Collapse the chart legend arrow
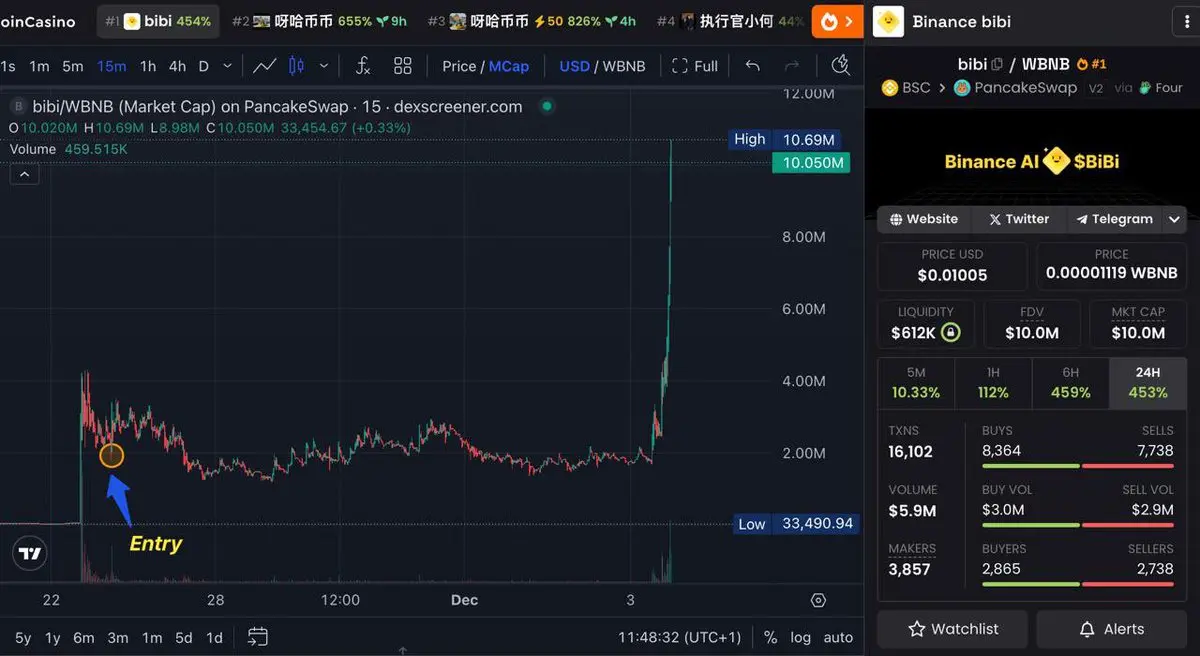 (25, 175)
